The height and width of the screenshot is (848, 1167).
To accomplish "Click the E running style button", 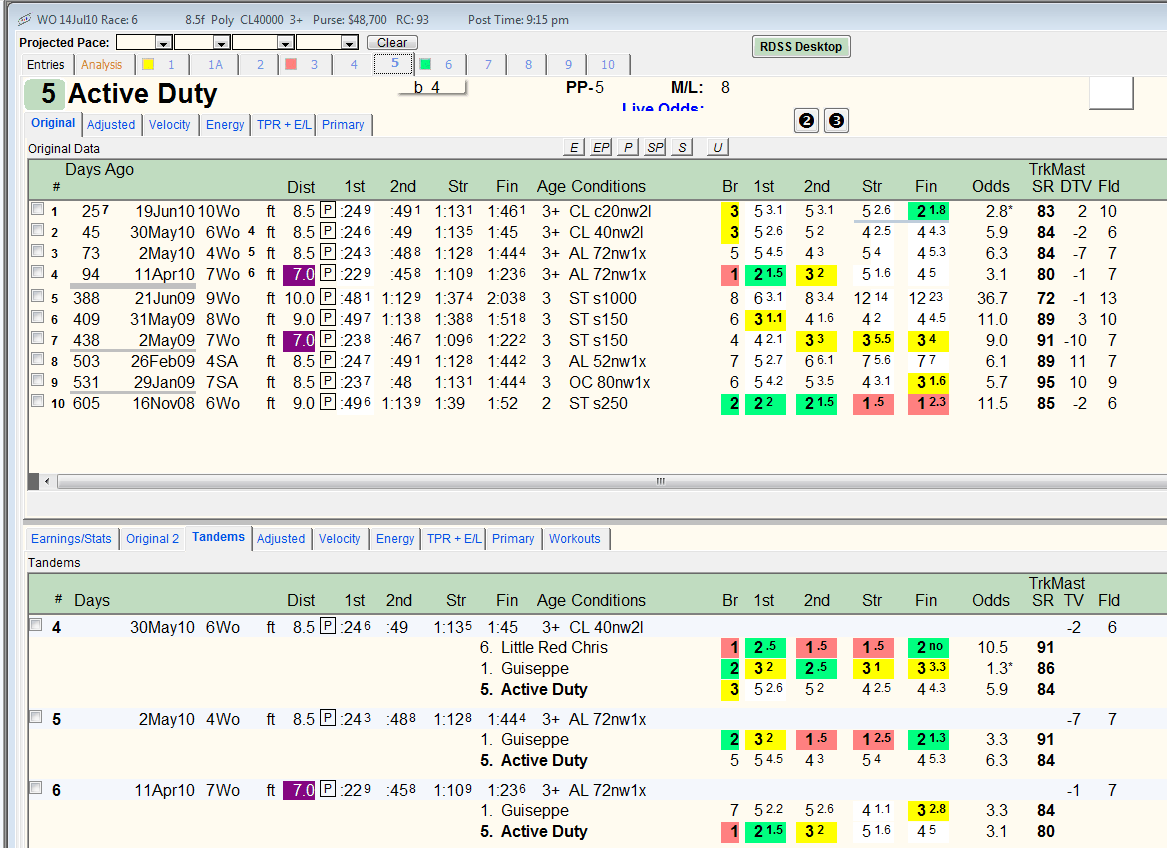I will pyautogui.click(x=573, y=147).
